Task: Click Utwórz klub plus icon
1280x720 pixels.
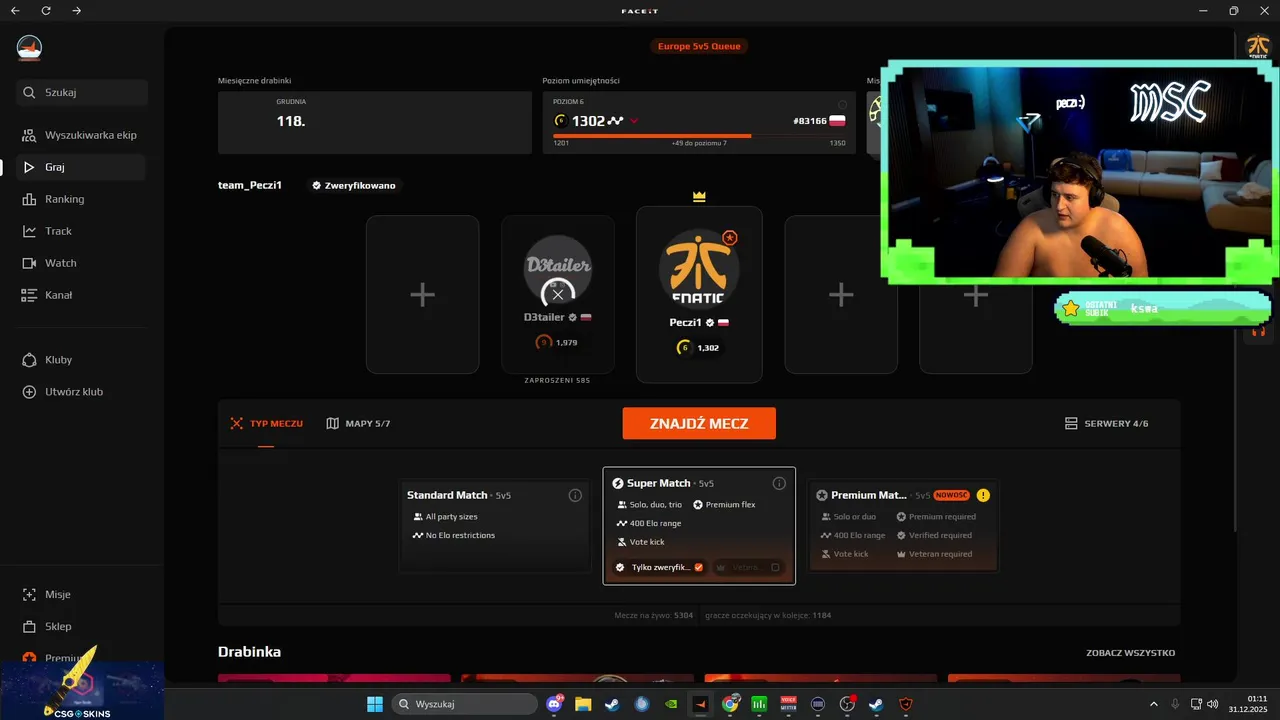Action: coord(29,392)
